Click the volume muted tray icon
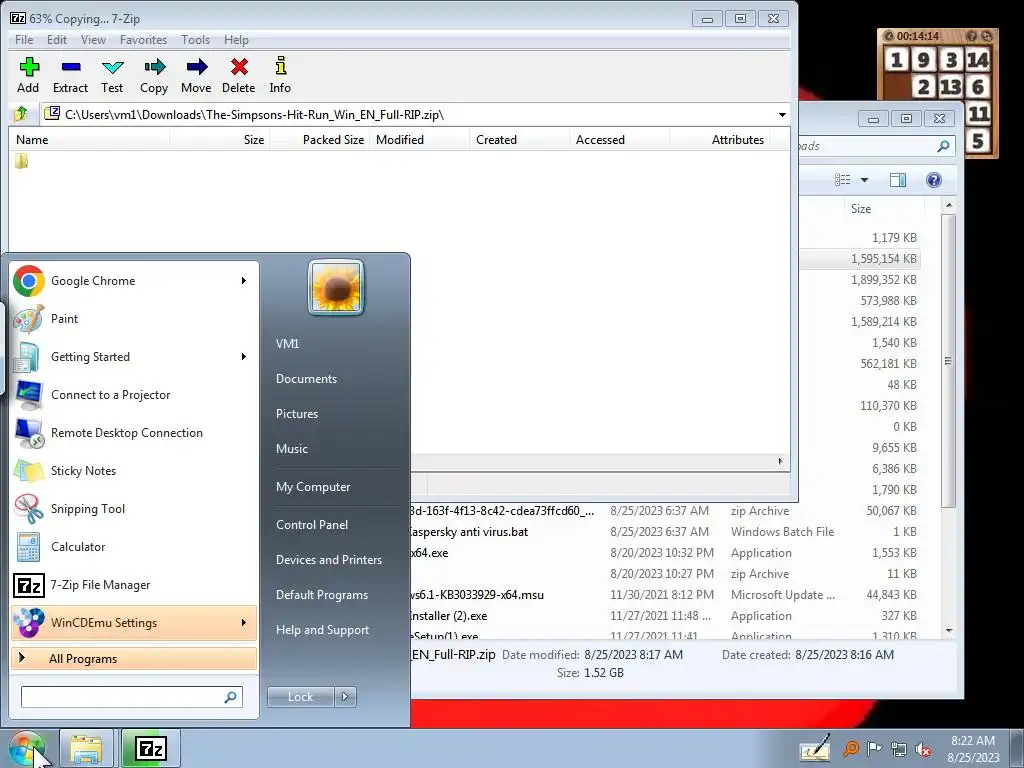 [x=923, y=750]
